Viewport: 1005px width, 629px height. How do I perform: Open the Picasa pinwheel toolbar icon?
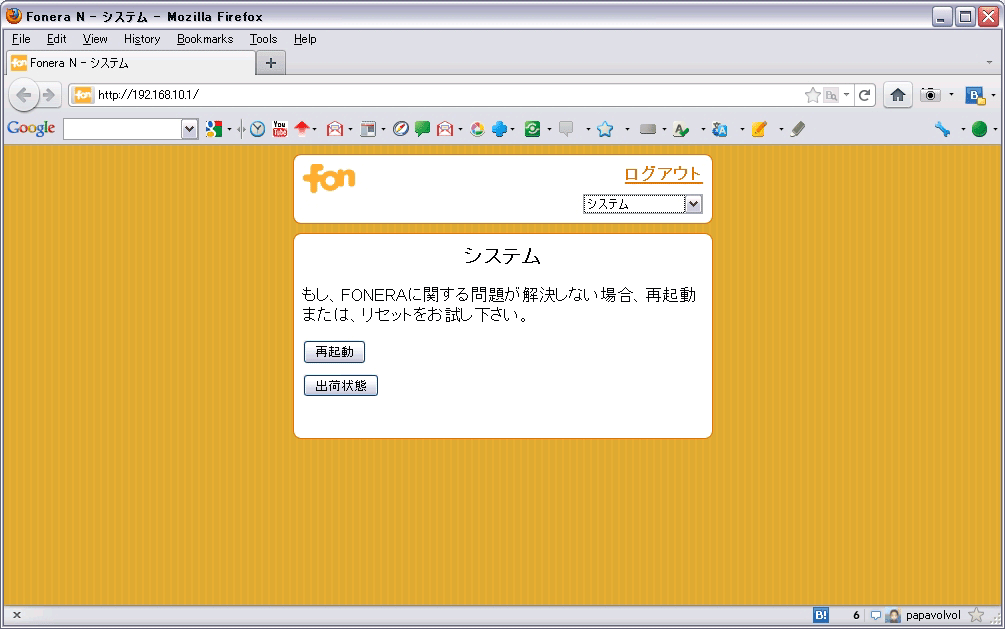point(477,129)
